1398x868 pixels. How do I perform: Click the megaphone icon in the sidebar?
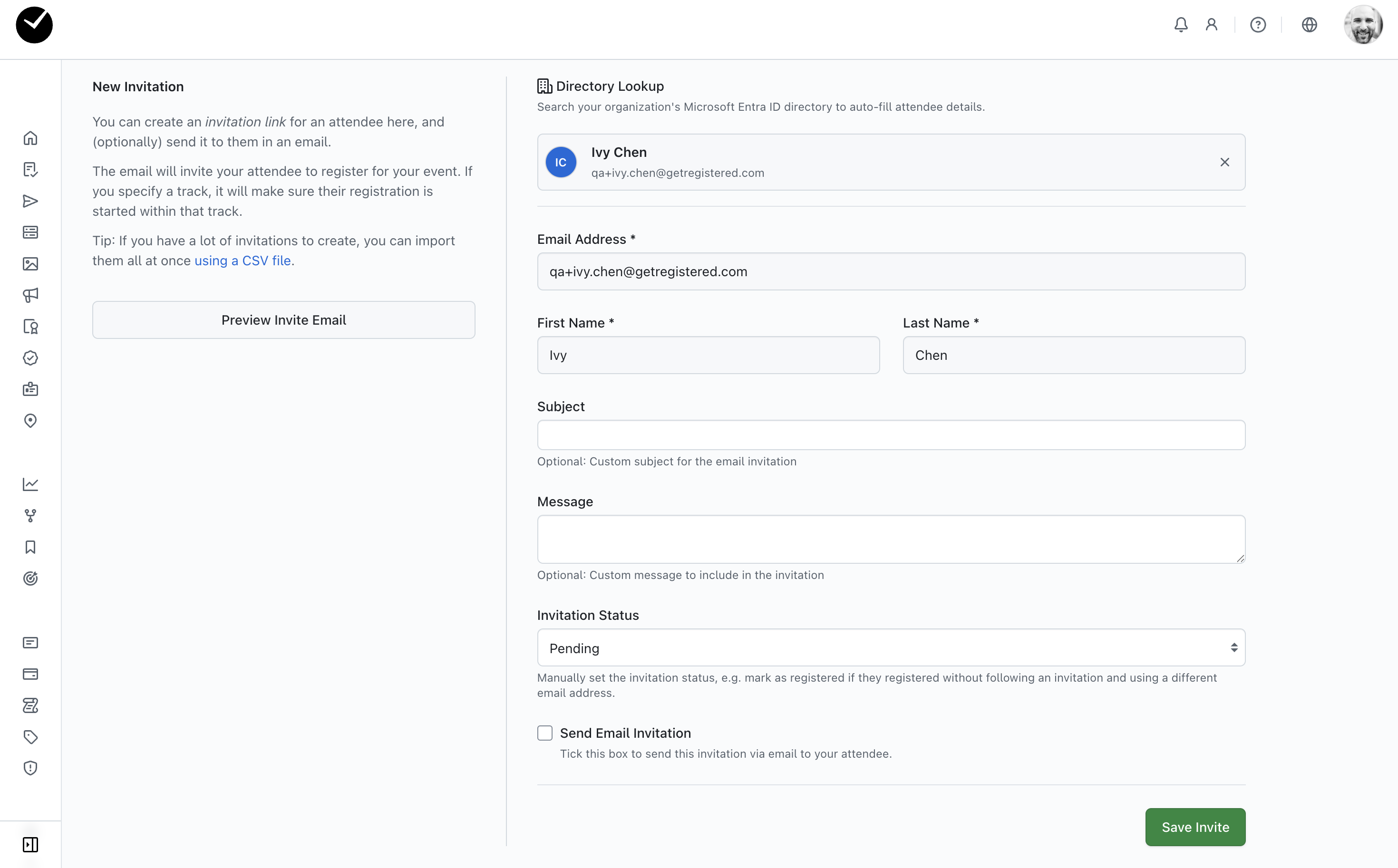30,295
